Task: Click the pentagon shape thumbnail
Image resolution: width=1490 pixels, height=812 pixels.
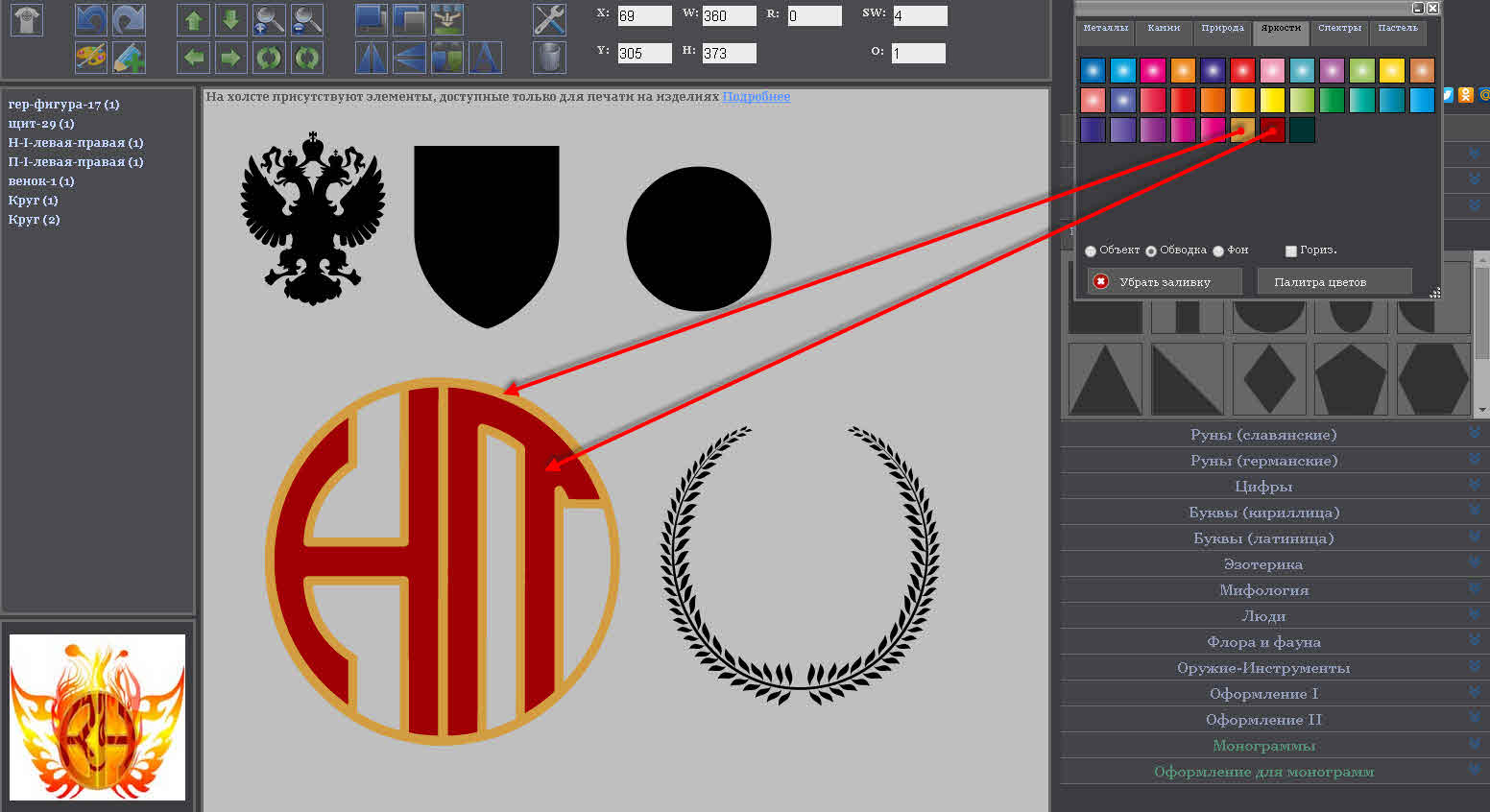Action: click(x=1351, y=379)
